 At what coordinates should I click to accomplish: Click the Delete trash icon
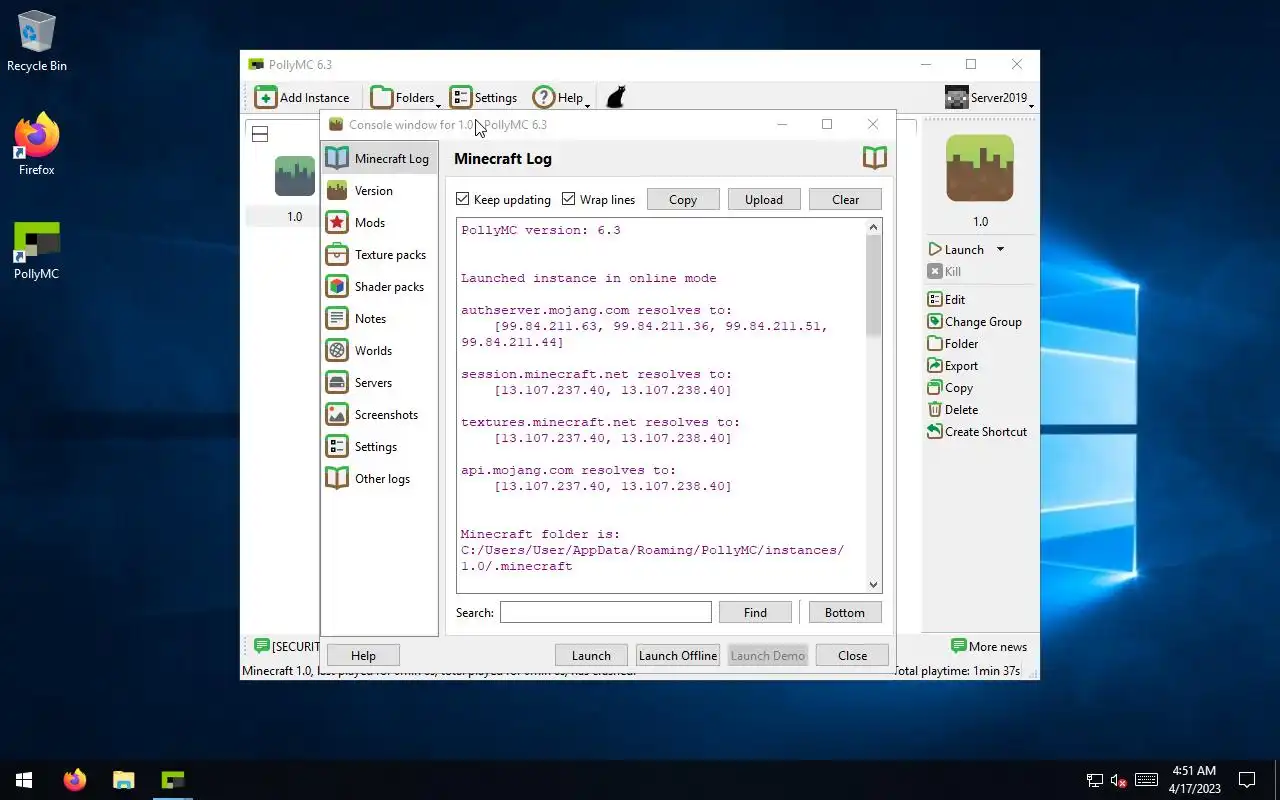(x=935, y=409)
